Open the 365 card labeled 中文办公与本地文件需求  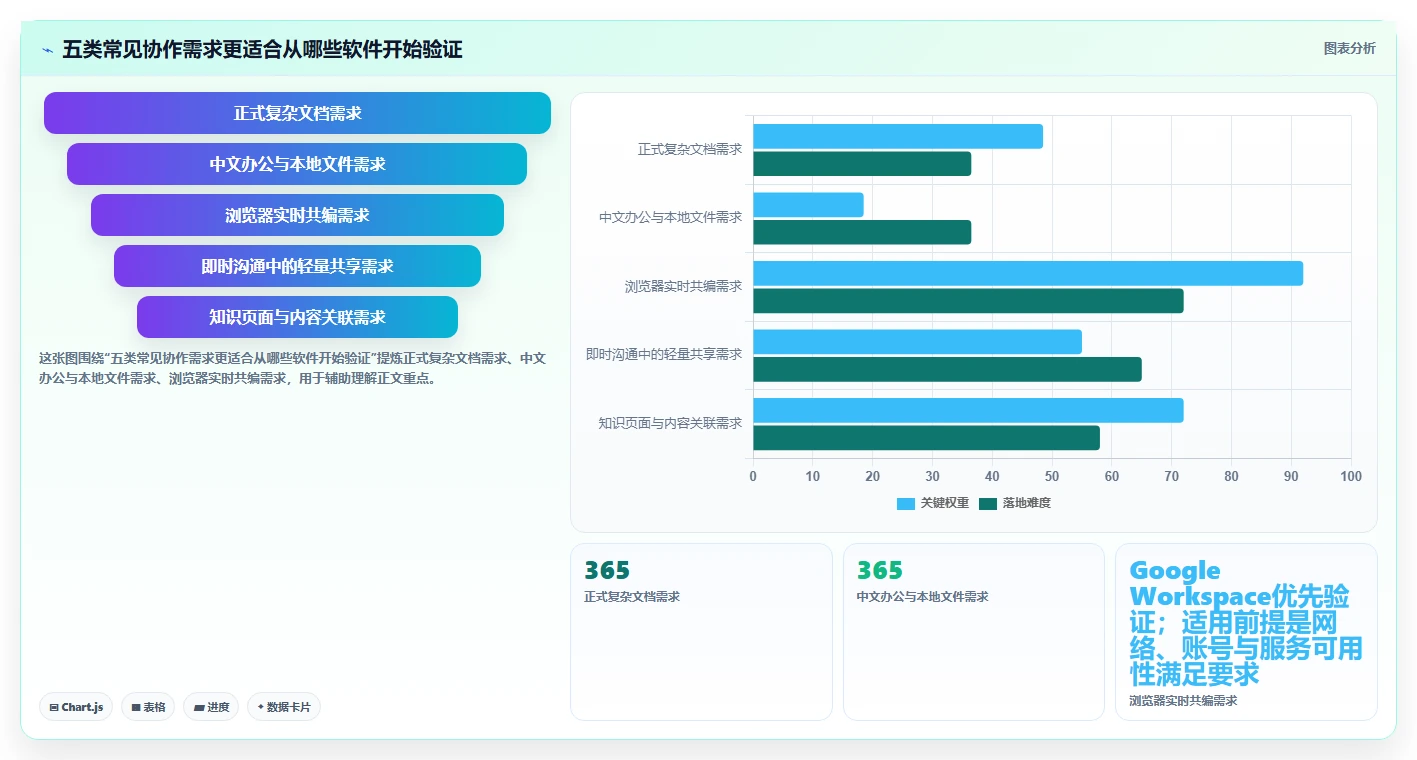[974, 632]
